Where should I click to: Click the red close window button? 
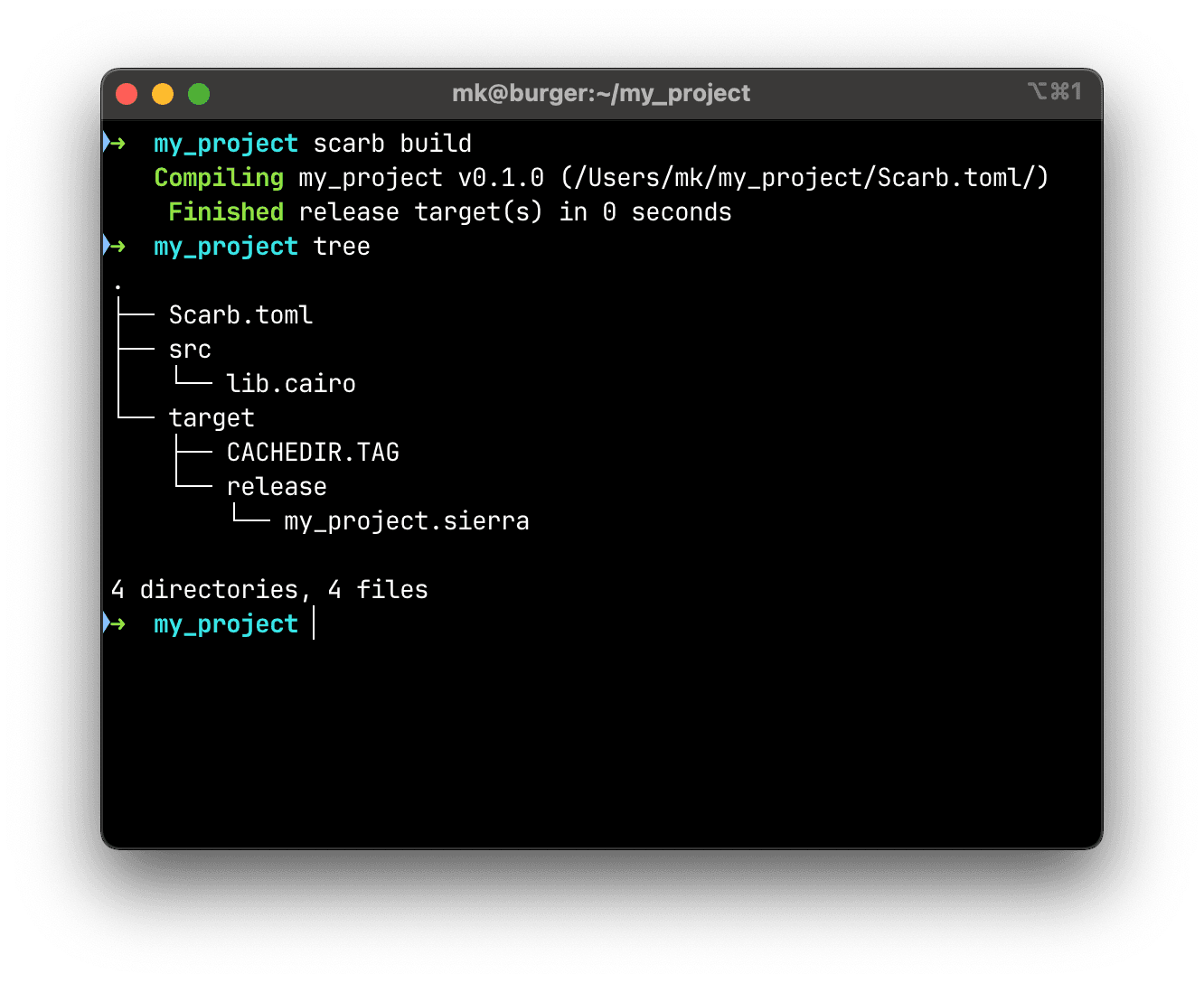(x=127, y=94)
